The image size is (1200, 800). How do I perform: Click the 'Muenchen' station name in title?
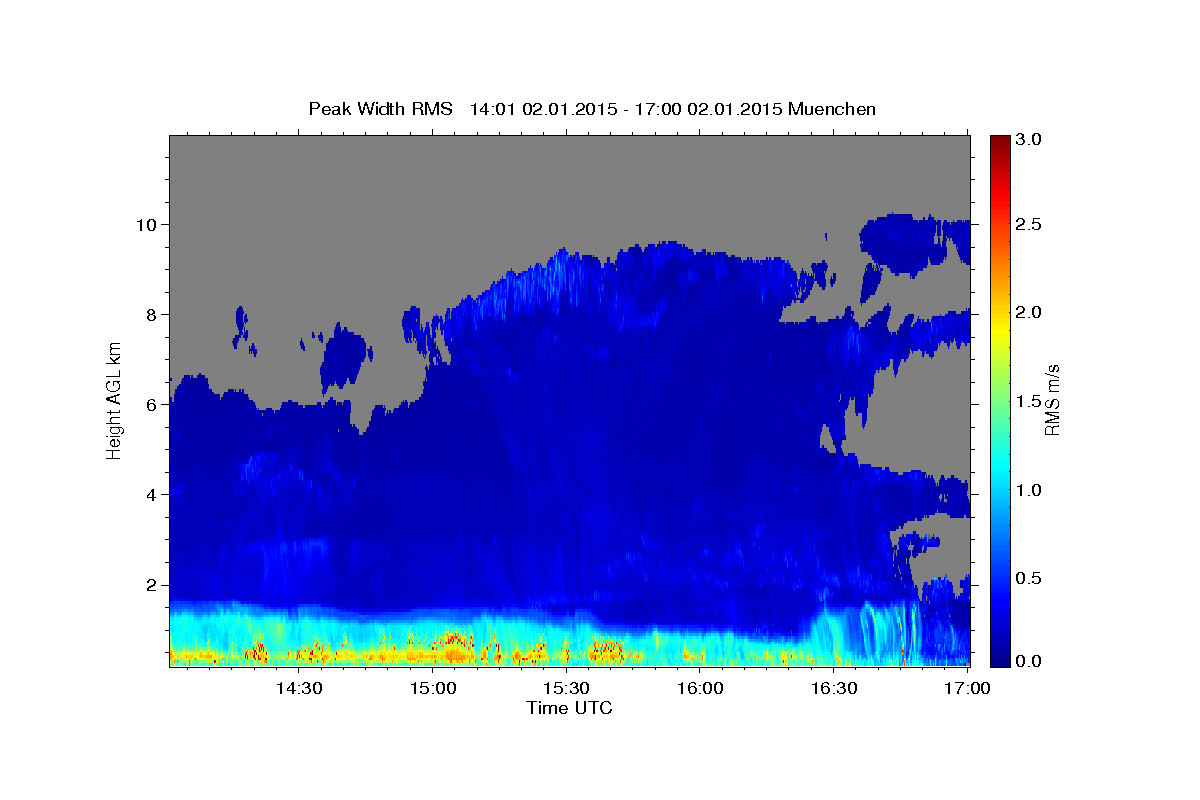coord(832,108)
